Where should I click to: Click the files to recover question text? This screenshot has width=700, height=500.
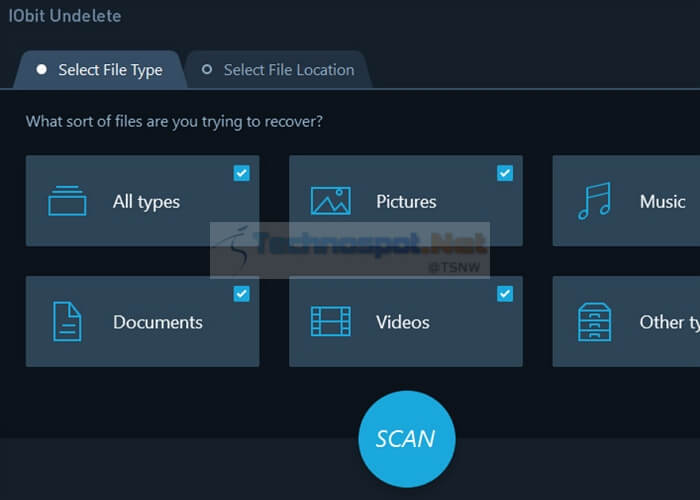[x=174, y=121]
